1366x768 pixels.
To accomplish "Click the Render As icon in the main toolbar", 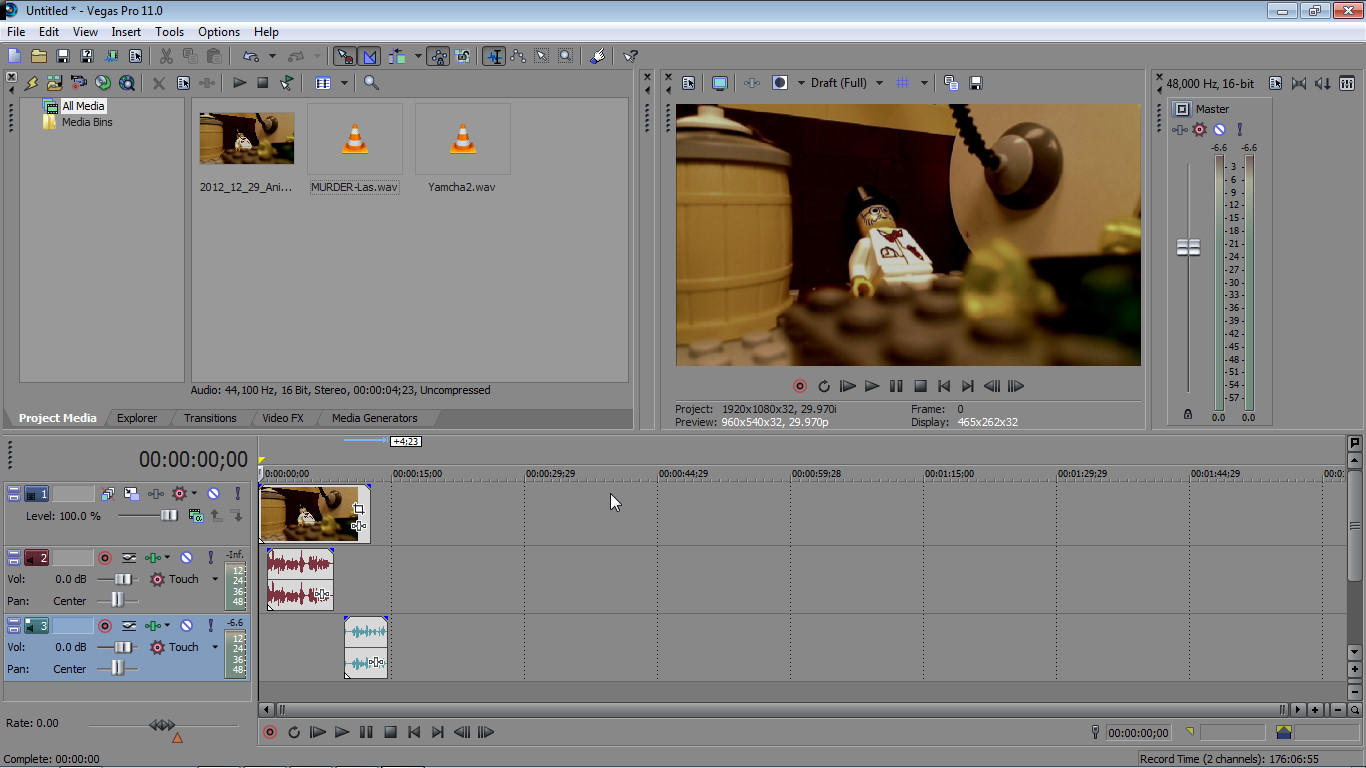I will point(111,56).
